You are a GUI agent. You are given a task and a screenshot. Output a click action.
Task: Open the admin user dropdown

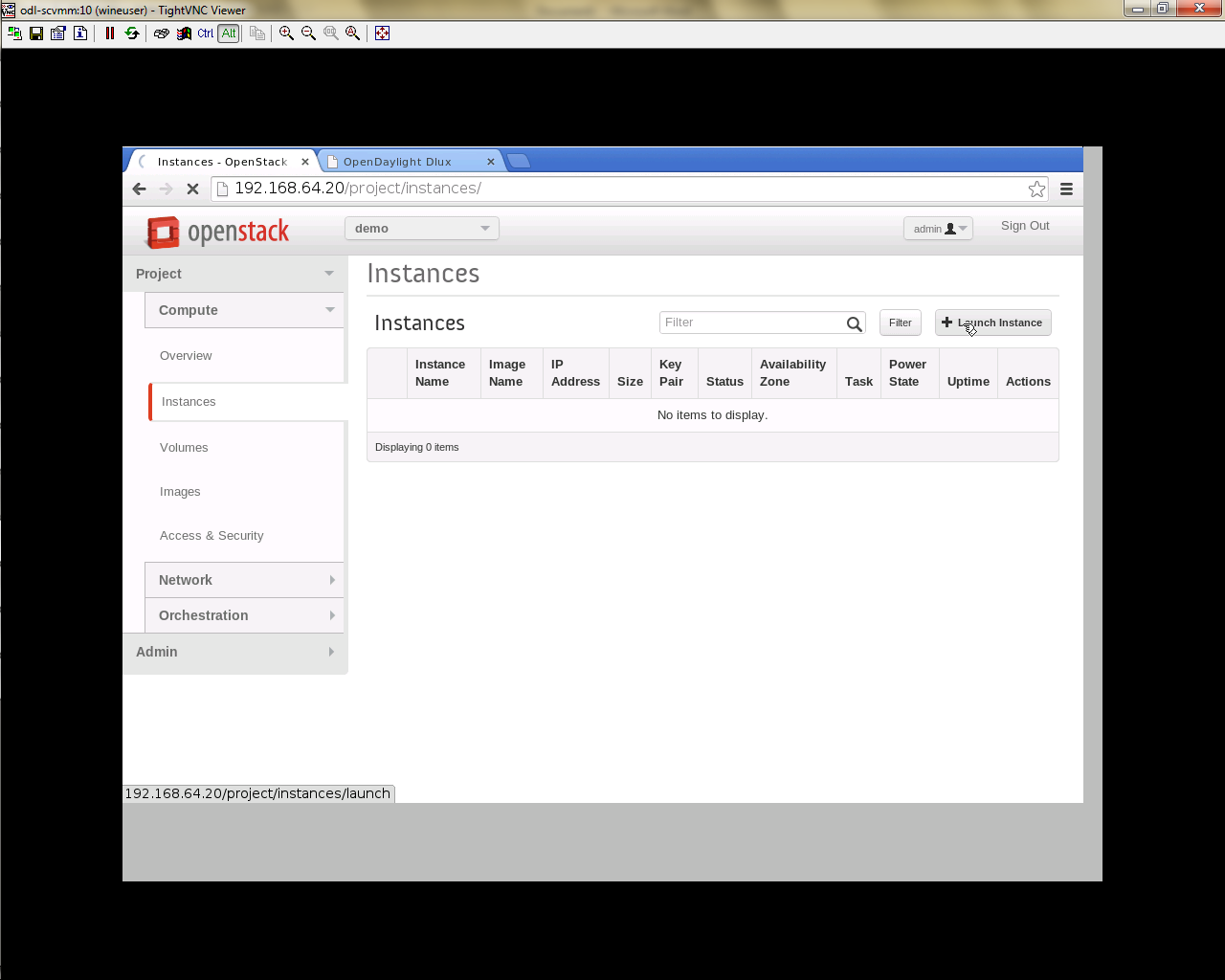click(938, 228)
